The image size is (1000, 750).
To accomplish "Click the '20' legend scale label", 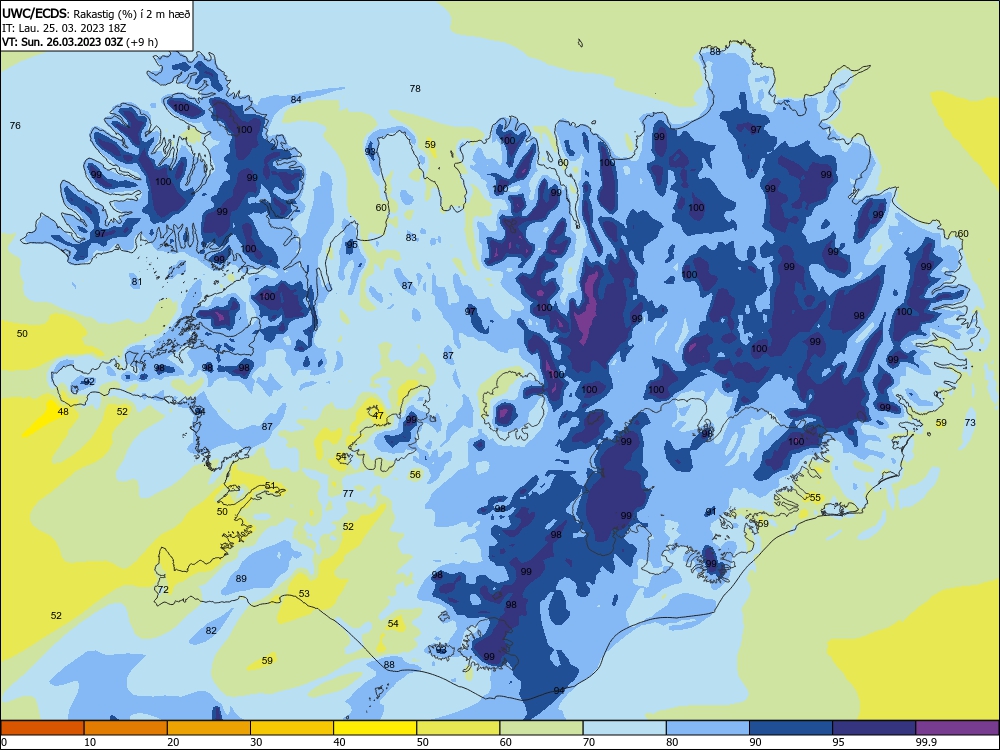I will pos(173,742).
